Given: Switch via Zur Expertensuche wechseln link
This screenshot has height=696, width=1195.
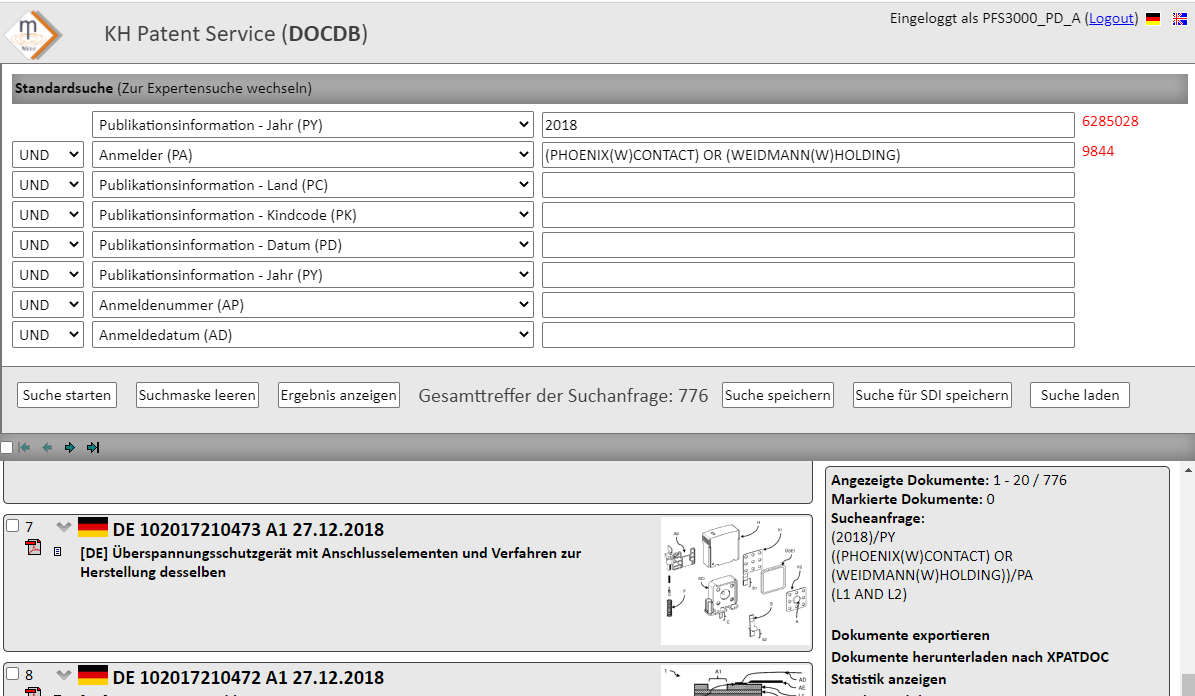Looking at the screenshot, I should tap(214, 88).
